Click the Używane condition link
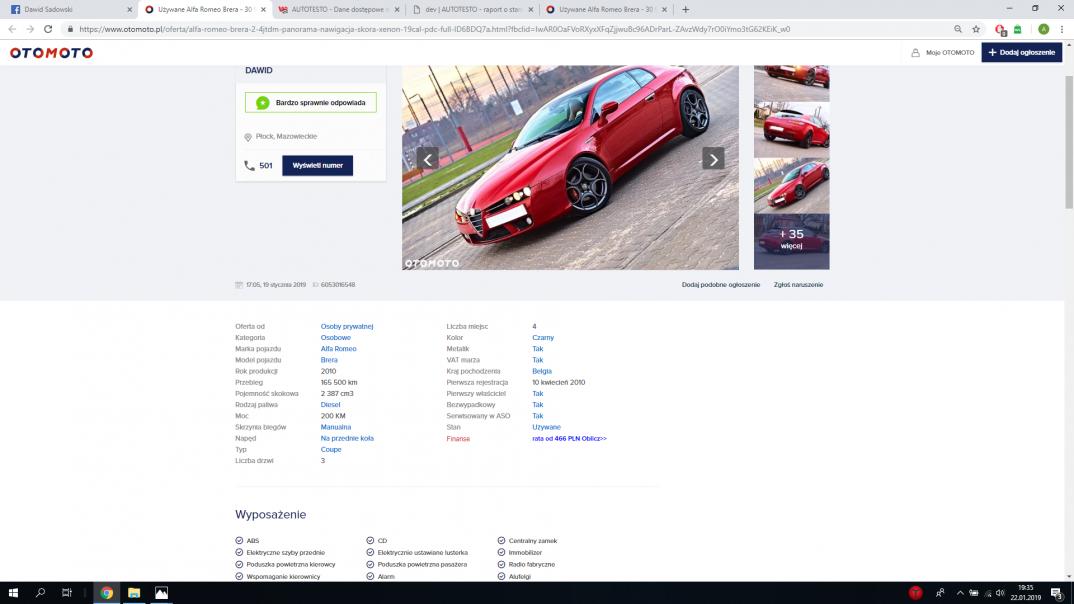 [x=546, y=427]
